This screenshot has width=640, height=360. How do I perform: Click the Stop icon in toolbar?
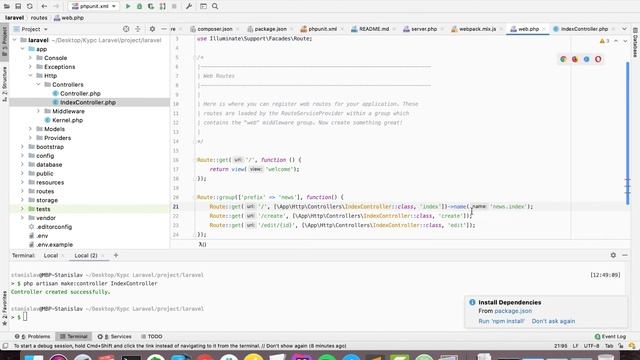tap(174, 6)
